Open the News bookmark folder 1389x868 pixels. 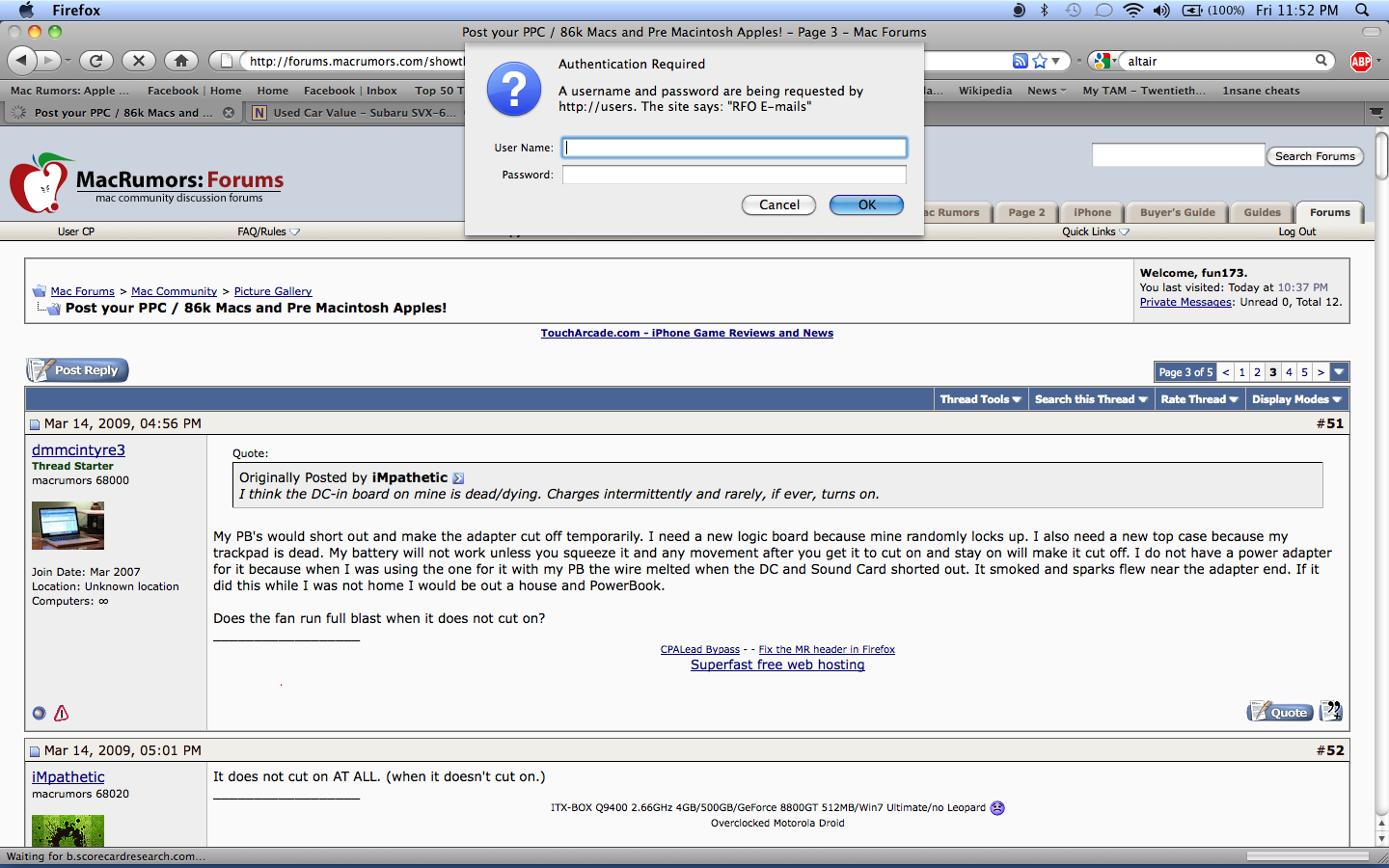click(x=1047, y=91)
